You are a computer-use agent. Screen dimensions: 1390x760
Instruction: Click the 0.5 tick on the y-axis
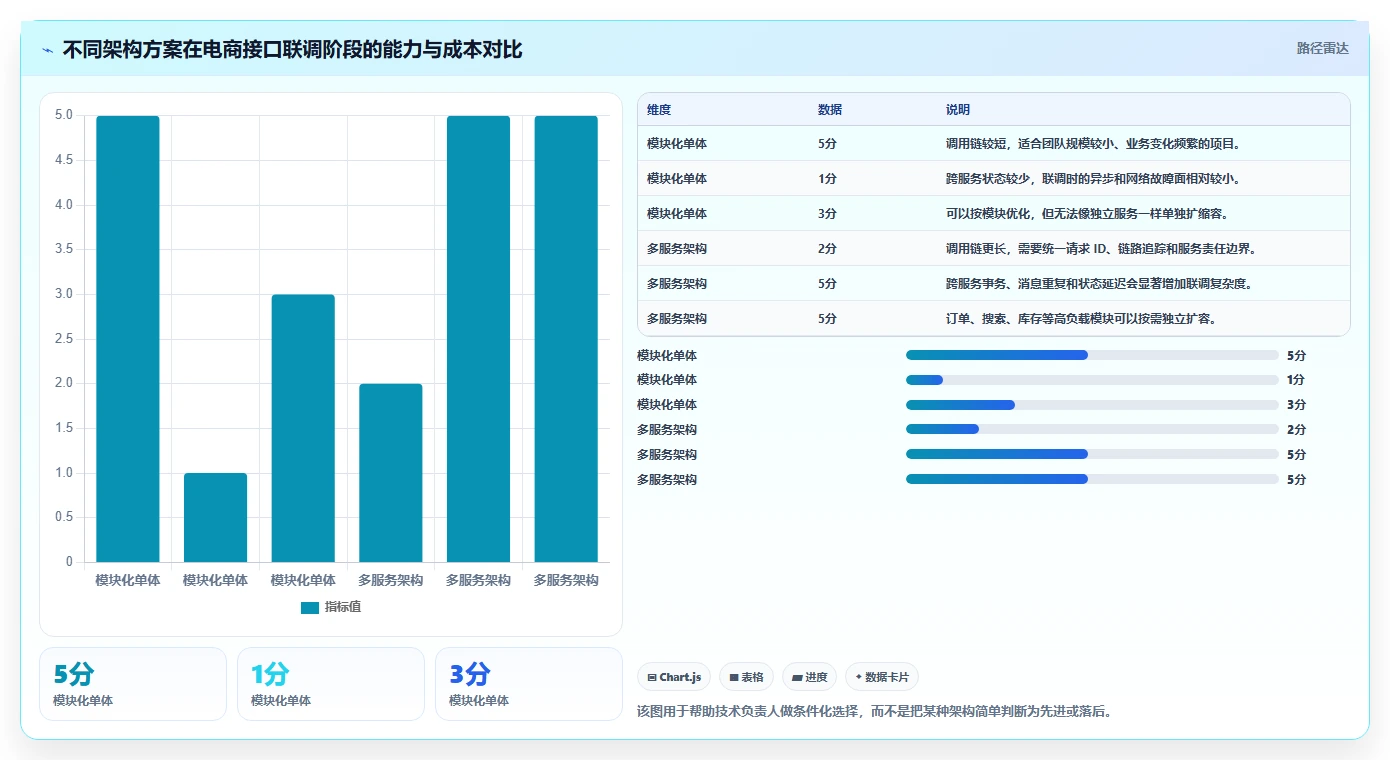pos(63,517)
